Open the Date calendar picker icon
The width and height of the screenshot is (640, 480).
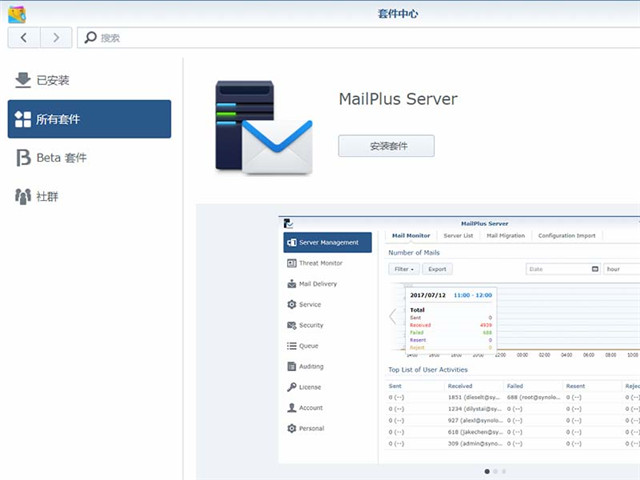click(595, 269)
